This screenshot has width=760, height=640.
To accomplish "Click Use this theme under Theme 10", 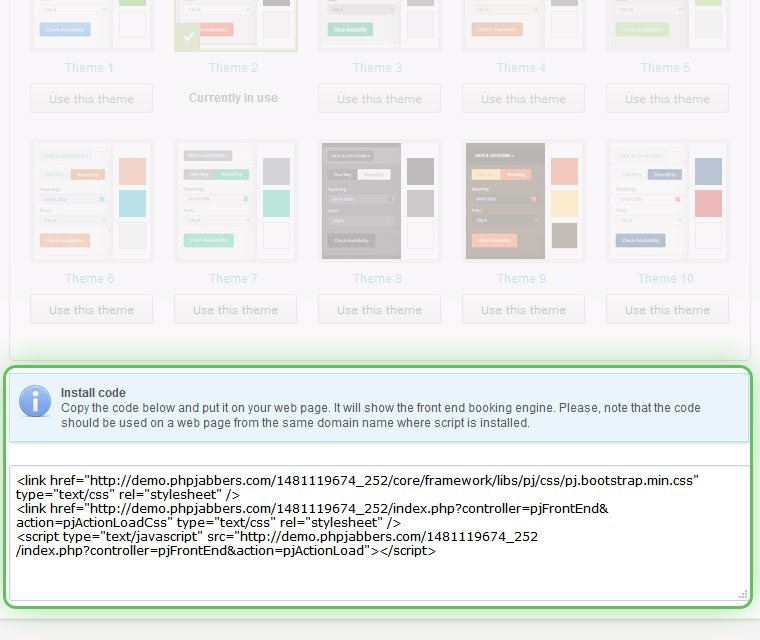I will (x=667, y=309).
